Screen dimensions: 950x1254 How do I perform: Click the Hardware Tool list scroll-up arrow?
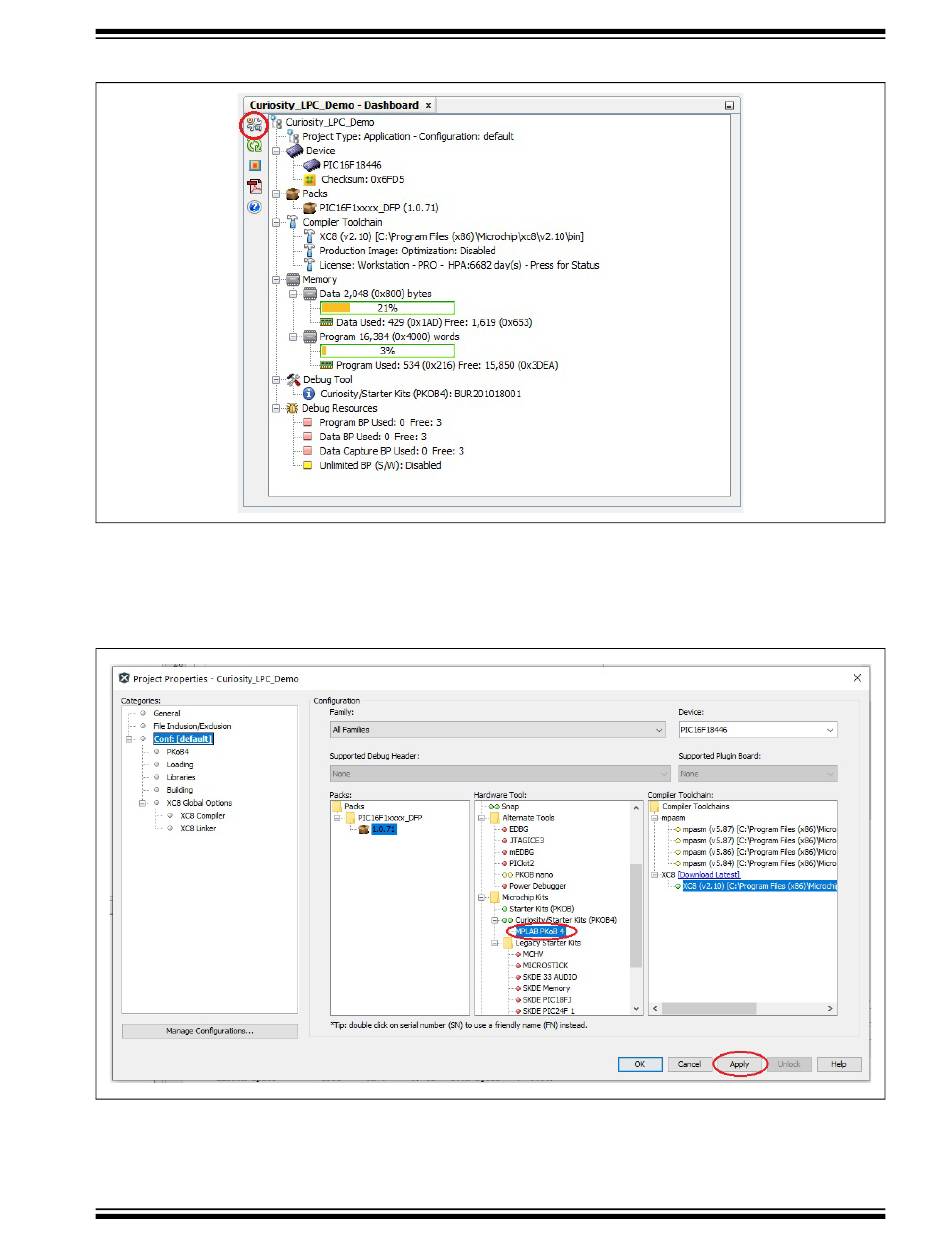(636, 806)
